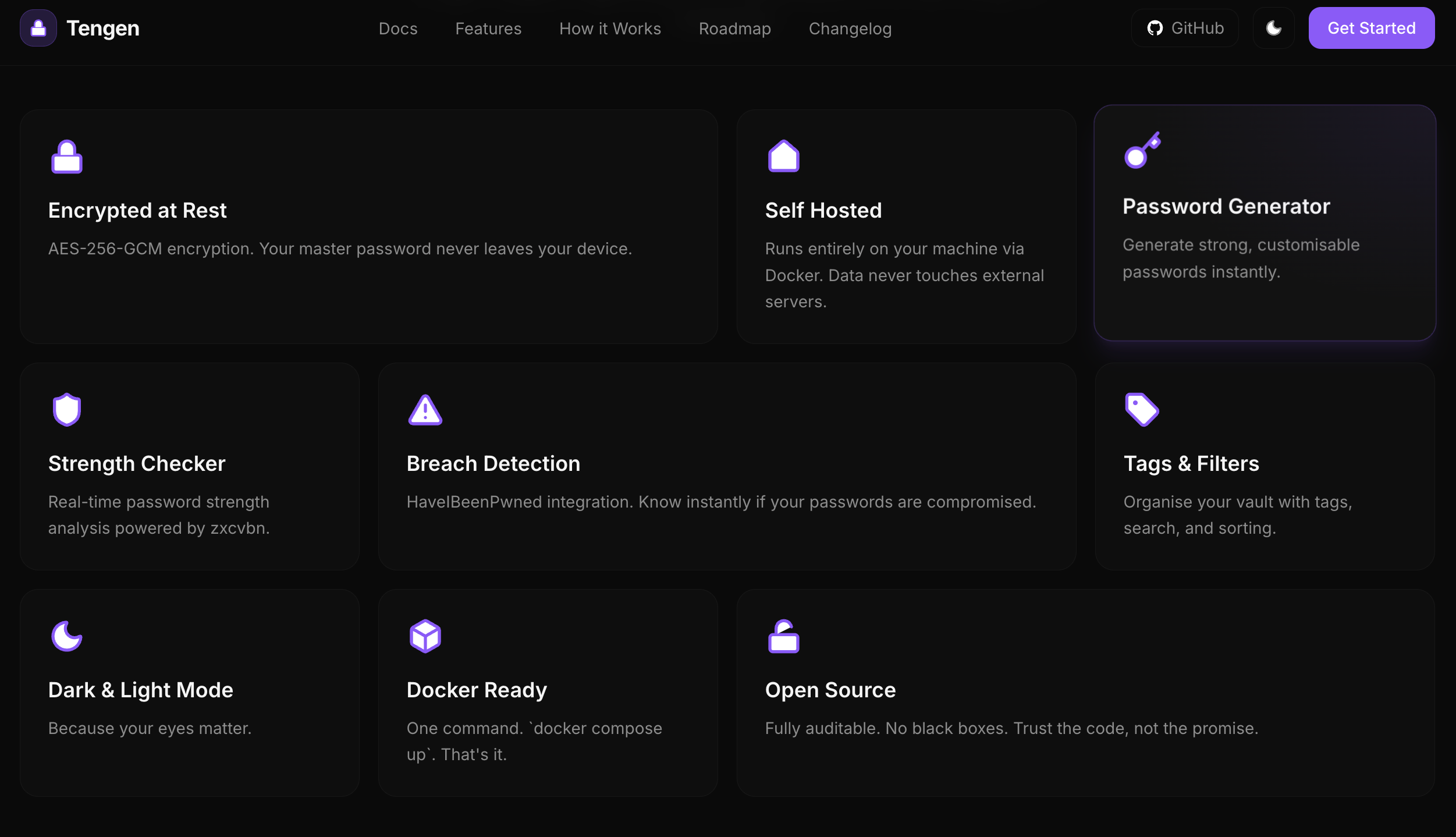Viewport: 1456px width, 837px height.
Task: Click the padlock icon on Encrypted at Rest
Action: [67, 157]
